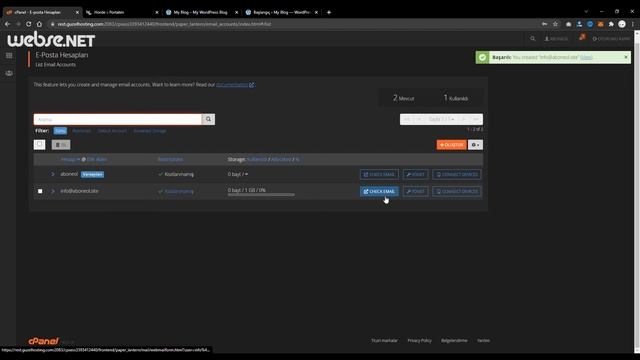Viewport: 640px width, 360px height.
Task: Switch to the Home Portalım browser tab
Action: point(122,12)
